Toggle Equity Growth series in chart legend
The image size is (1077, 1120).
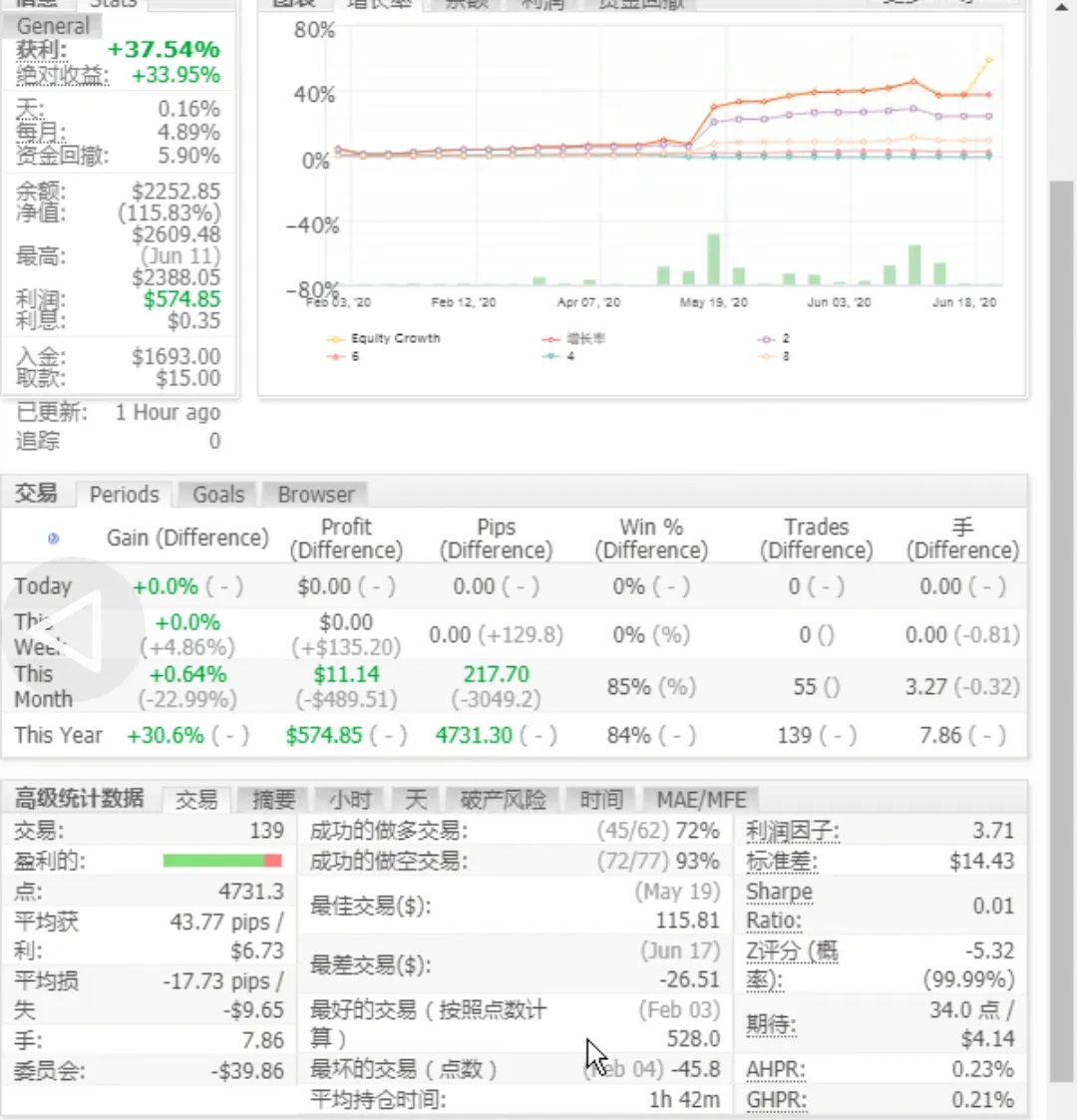[x=384, y=338]
